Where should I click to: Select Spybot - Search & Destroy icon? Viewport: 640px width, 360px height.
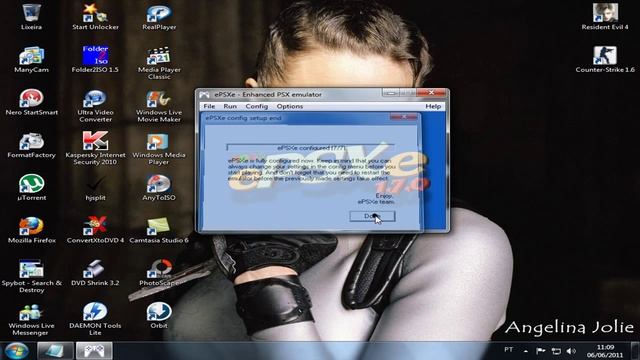[31, 276]
